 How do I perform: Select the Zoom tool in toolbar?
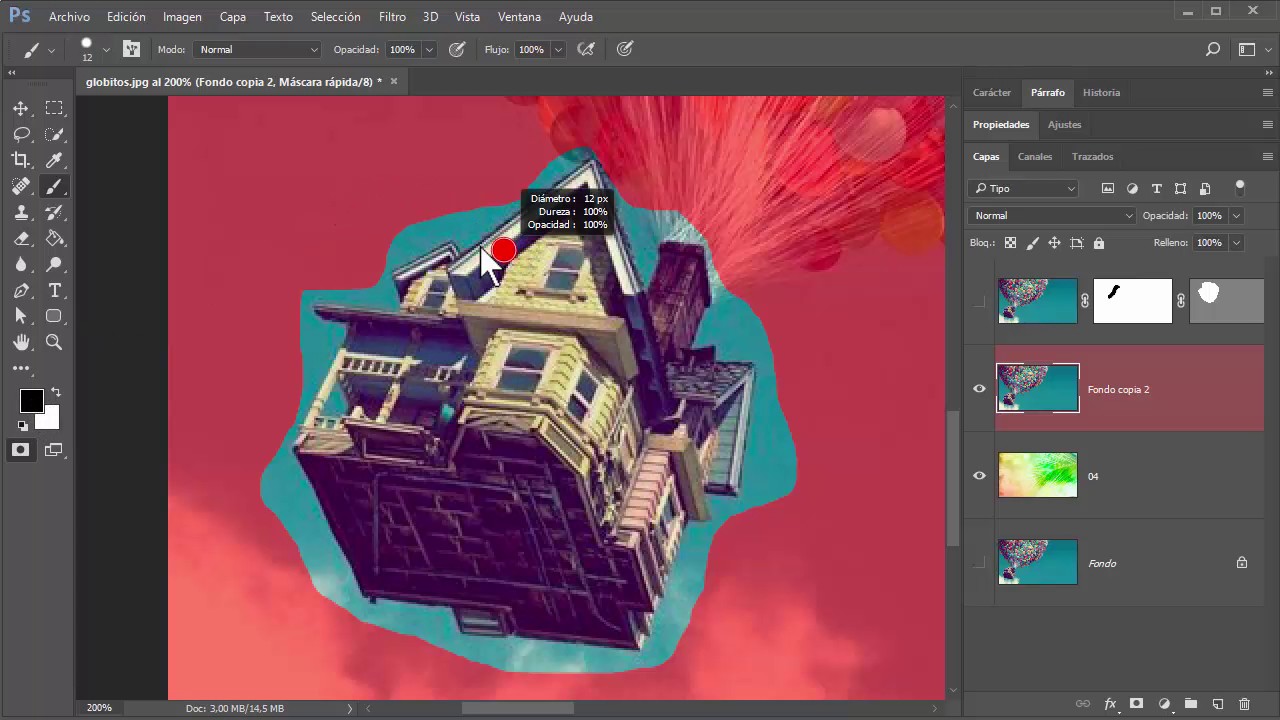pyautogui.click(x=54, y=343)
